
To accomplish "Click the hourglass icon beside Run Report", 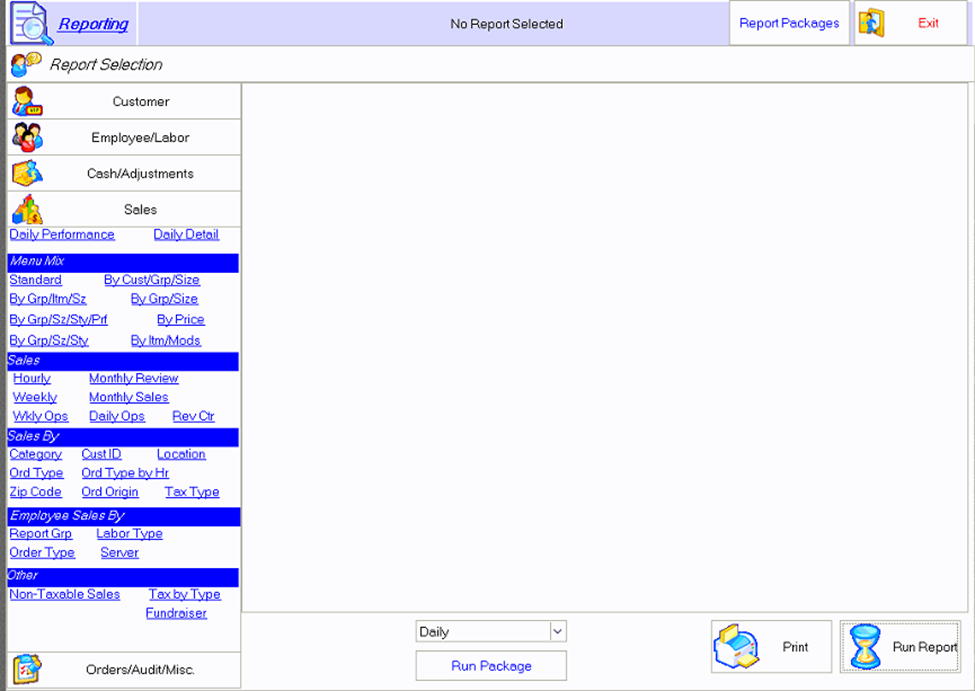I will click(x=865, y=647).
